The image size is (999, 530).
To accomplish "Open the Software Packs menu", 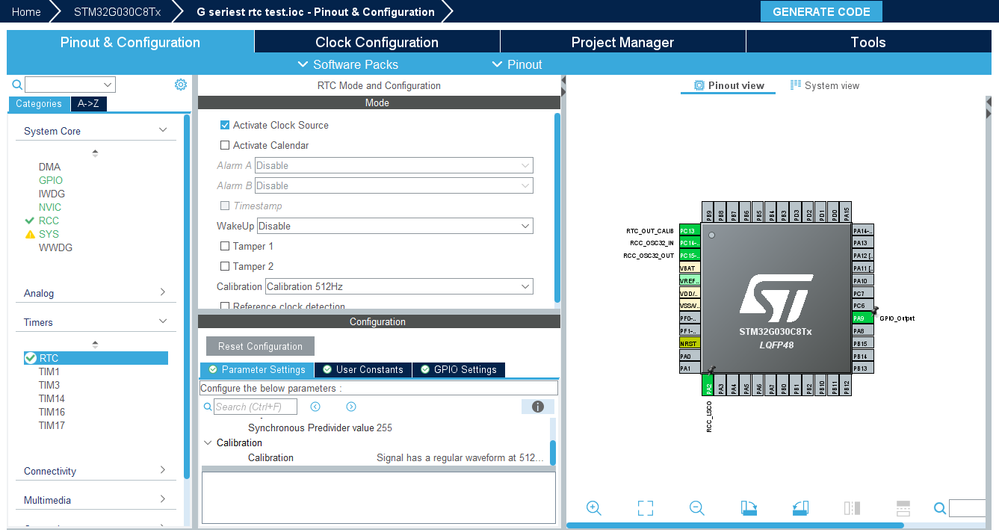I will tap(348, 64).
